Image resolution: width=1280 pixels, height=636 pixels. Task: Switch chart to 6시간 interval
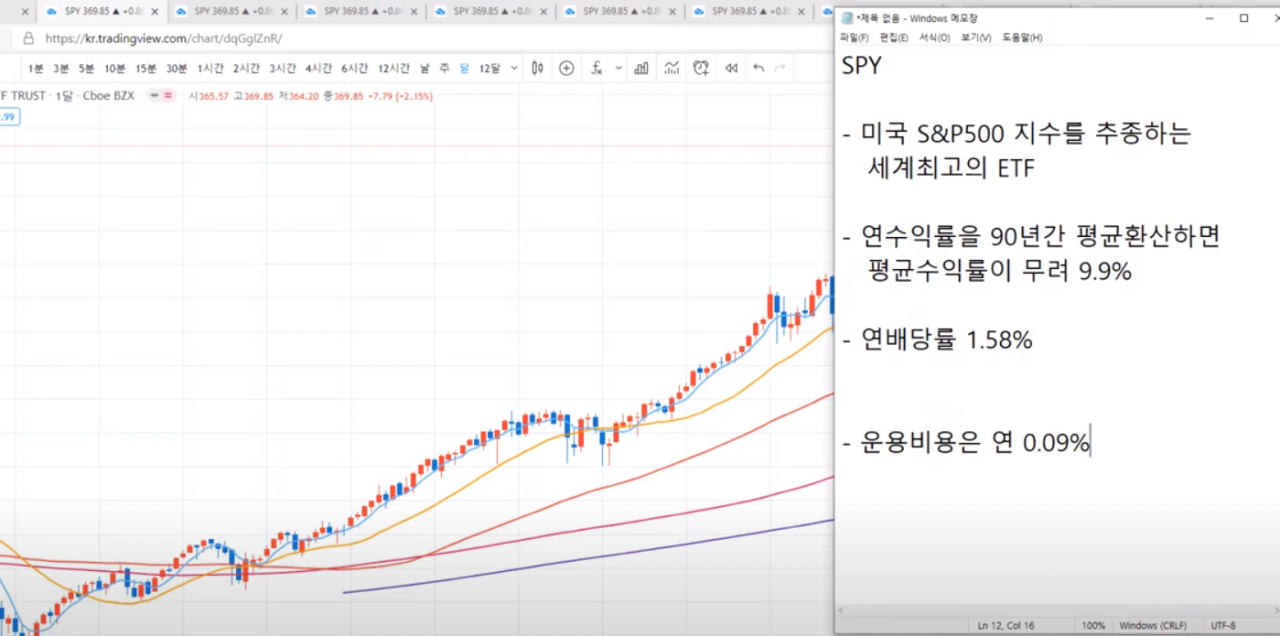click(x=355, y=68)
